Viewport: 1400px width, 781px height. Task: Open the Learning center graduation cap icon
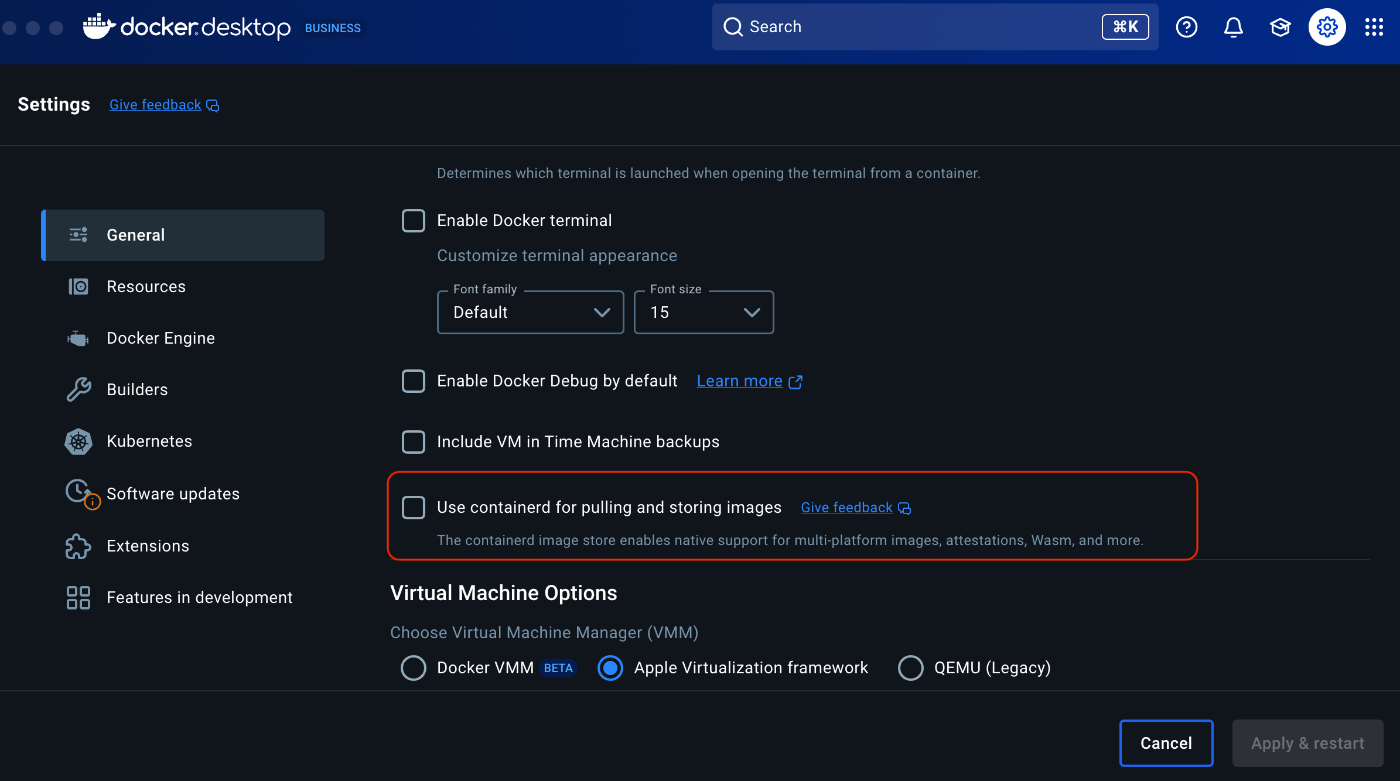coord(1280,27)
